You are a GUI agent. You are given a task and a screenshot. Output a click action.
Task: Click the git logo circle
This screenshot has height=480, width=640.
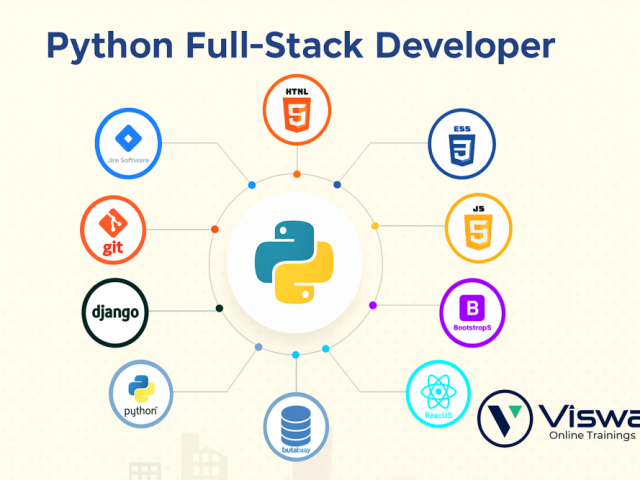pyautogui.click(x=113, y=230)
